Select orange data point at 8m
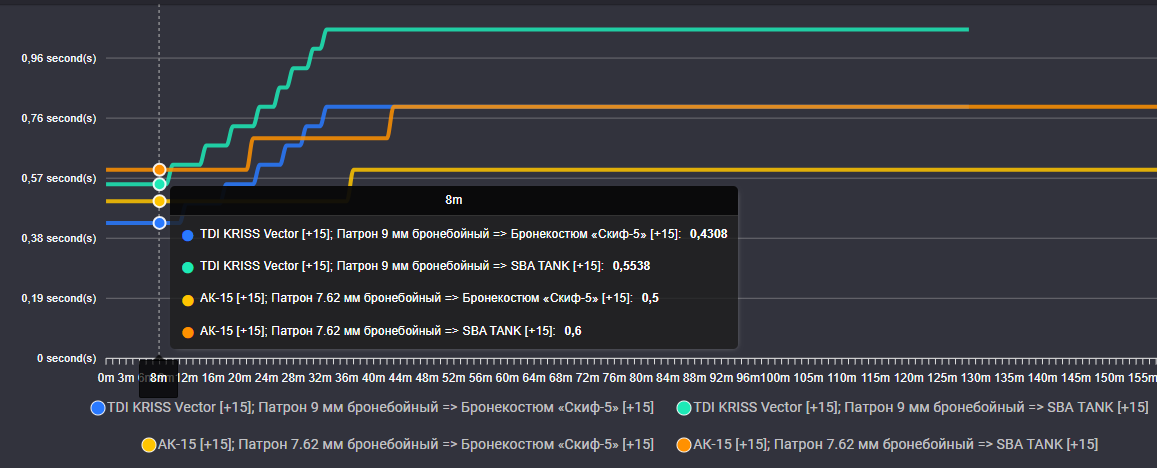 [x=159, y=170]
